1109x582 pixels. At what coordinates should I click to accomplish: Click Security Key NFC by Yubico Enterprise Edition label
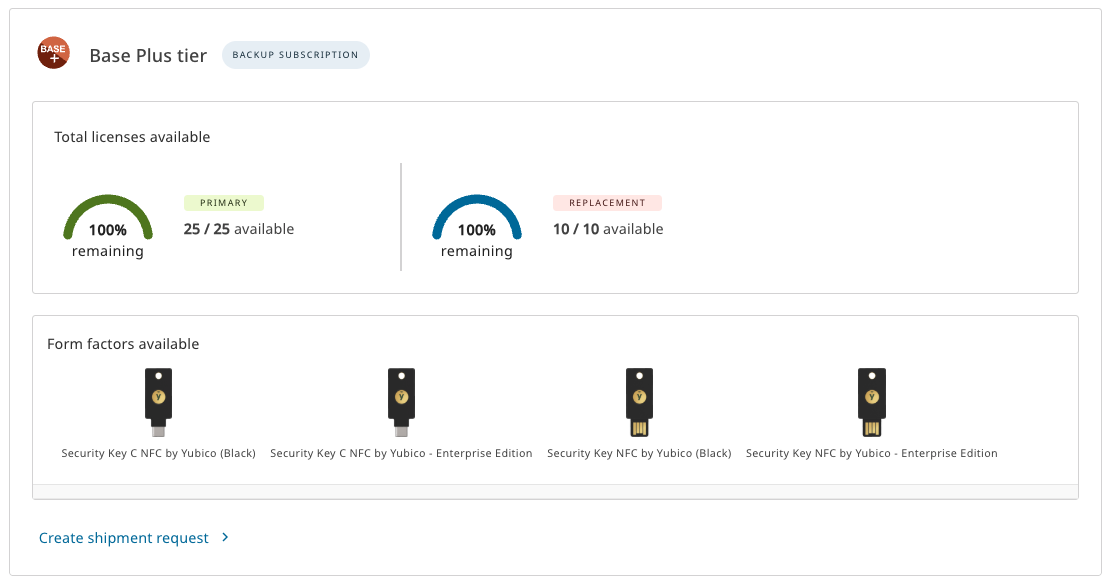pyautogui.click(x=871, y=453)
